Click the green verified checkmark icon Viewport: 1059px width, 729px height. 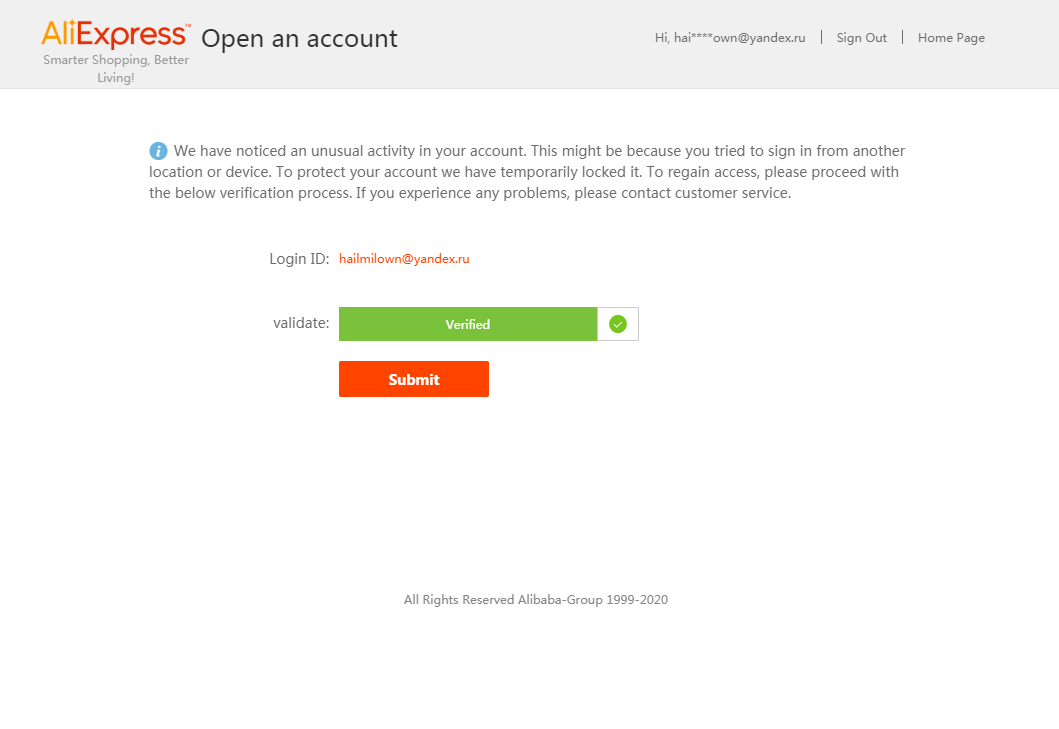tap(617, 324)
